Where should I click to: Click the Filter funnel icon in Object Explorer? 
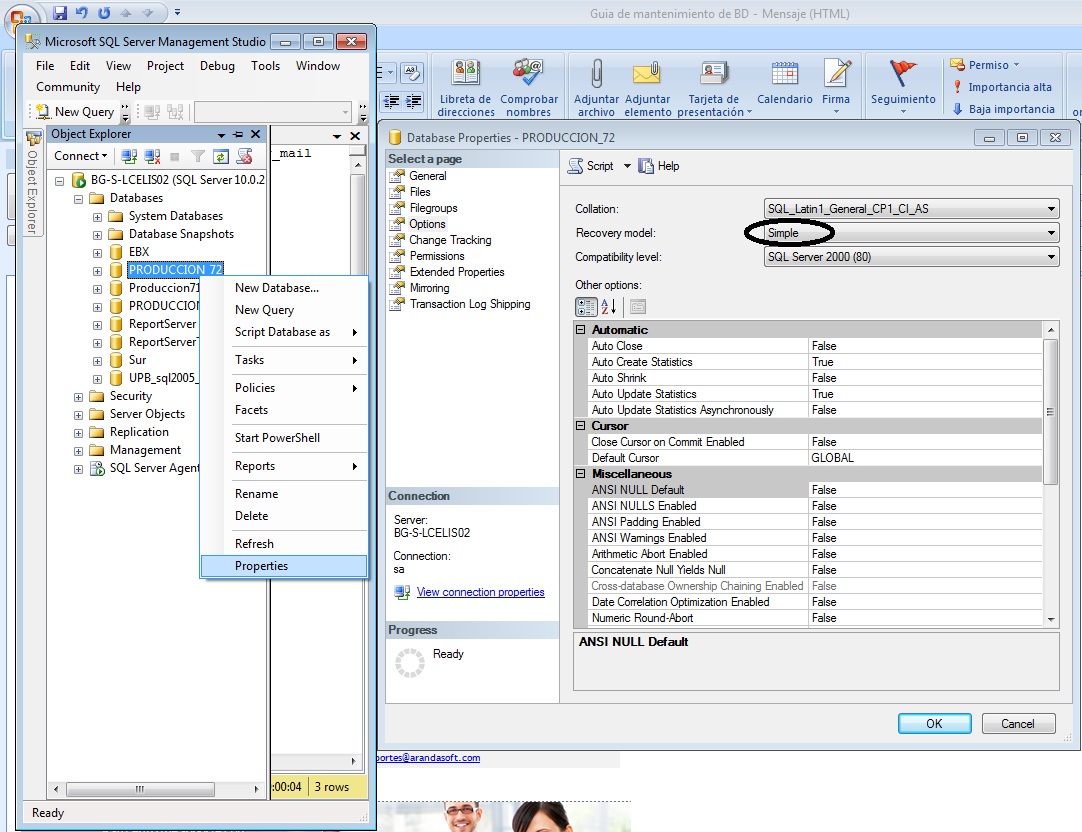pyautogui.click(x=198, y=157)
